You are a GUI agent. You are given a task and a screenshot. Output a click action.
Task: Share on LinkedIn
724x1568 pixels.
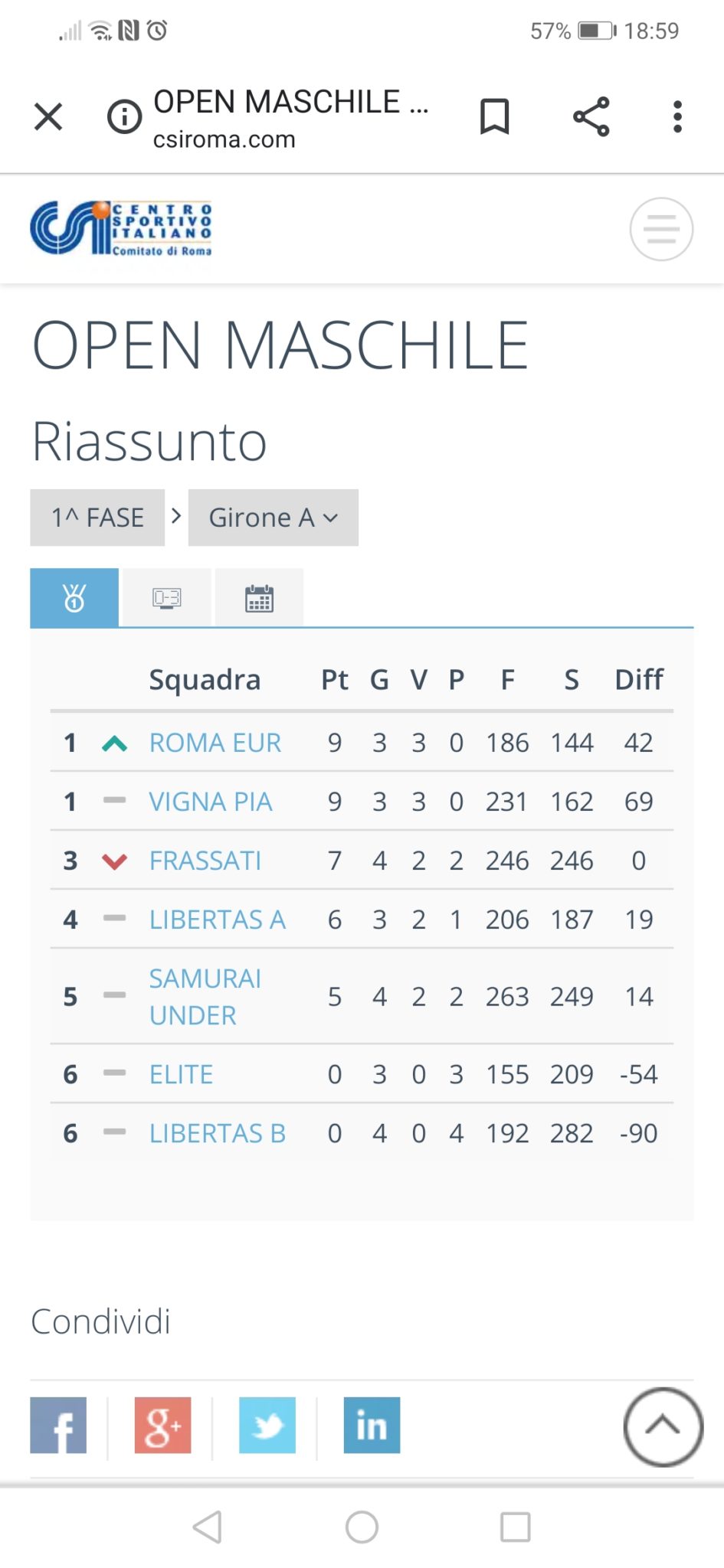pos(372,1425)
